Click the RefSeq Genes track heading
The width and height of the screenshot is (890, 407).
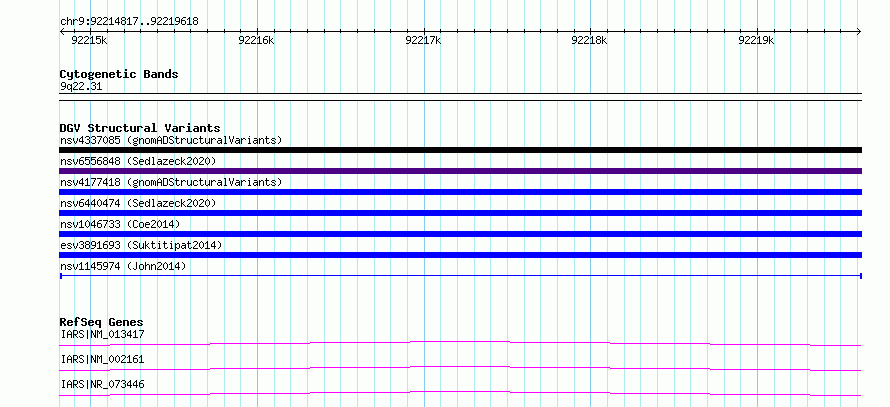coord(101,322)
